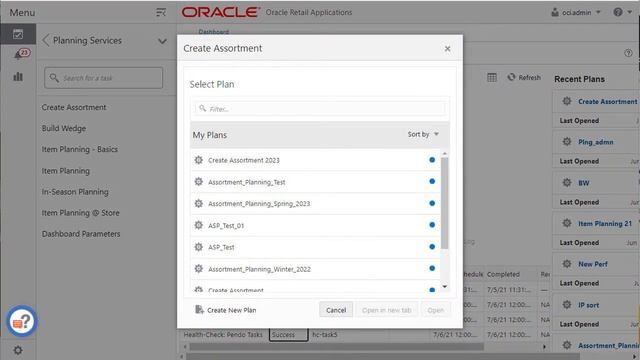
Task: Click the Success status cell
Action: point(288,335)
